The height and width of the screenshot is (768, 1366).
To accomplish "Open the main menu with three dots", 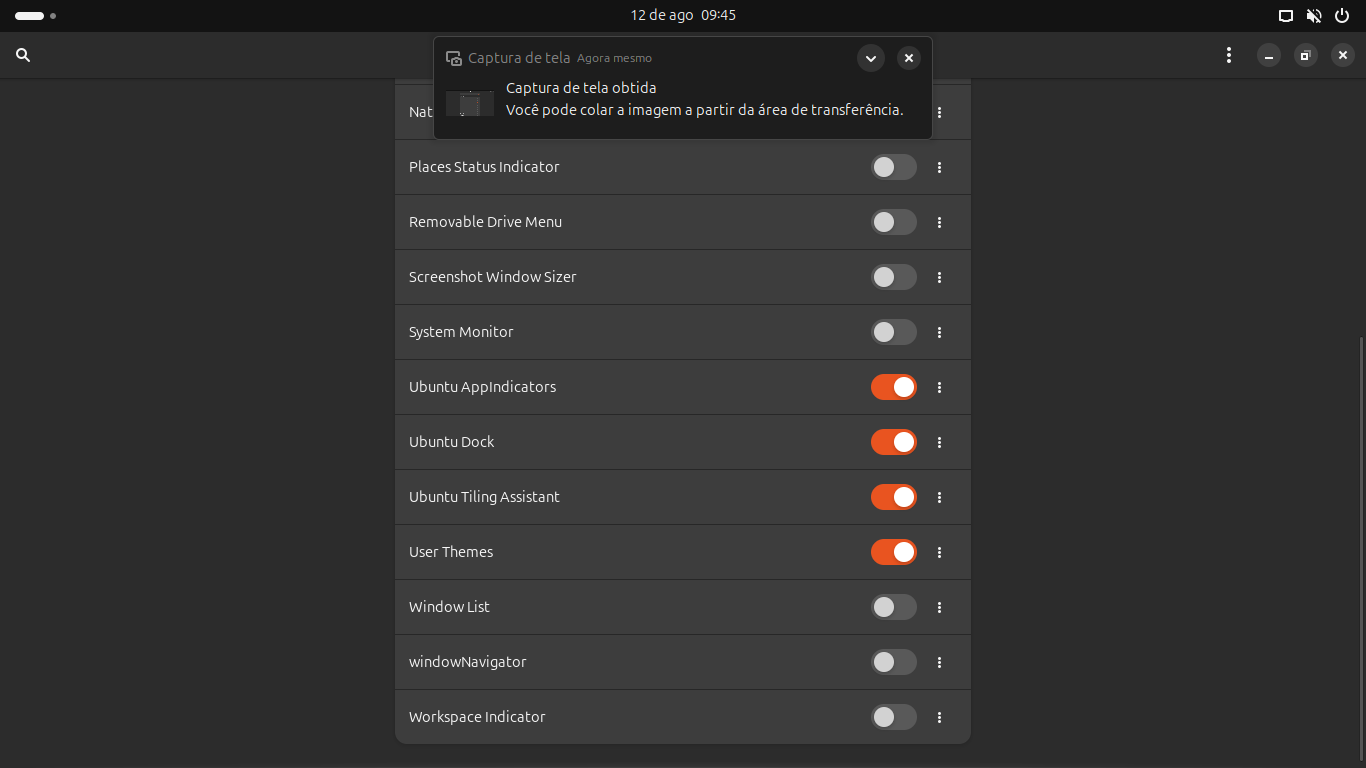I will pos(1229,56).
